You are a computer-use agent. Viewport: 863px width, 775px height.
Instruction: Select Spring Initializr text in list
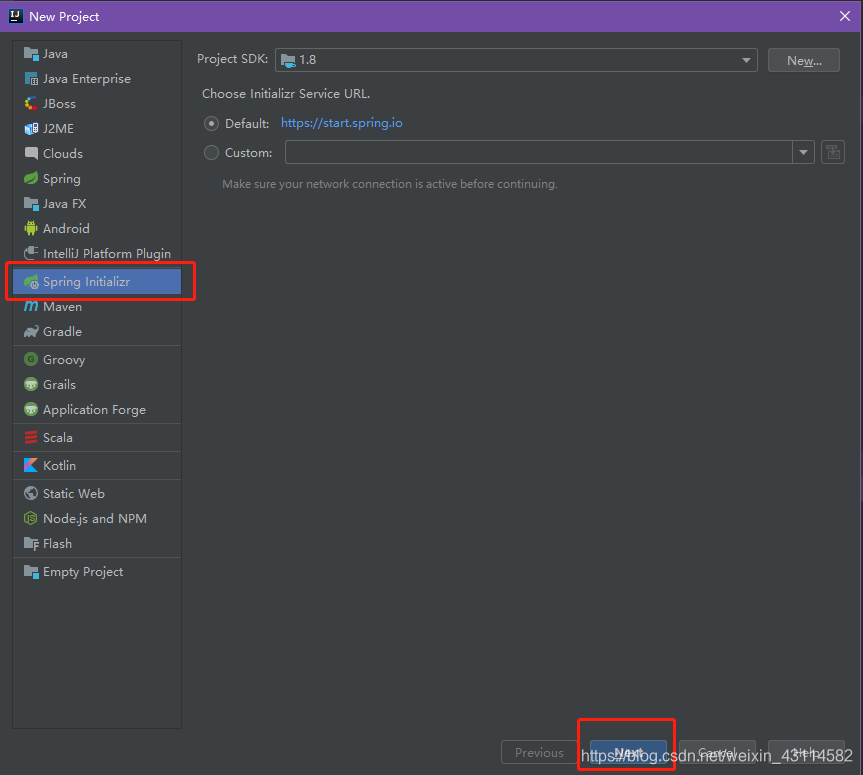(x=86, y=282)
